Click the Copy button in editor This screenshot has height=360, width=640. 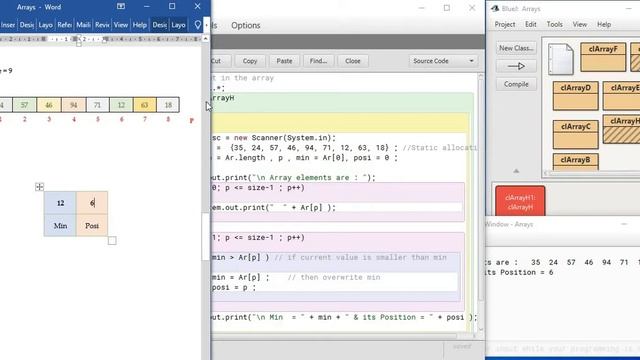[250, 61]
